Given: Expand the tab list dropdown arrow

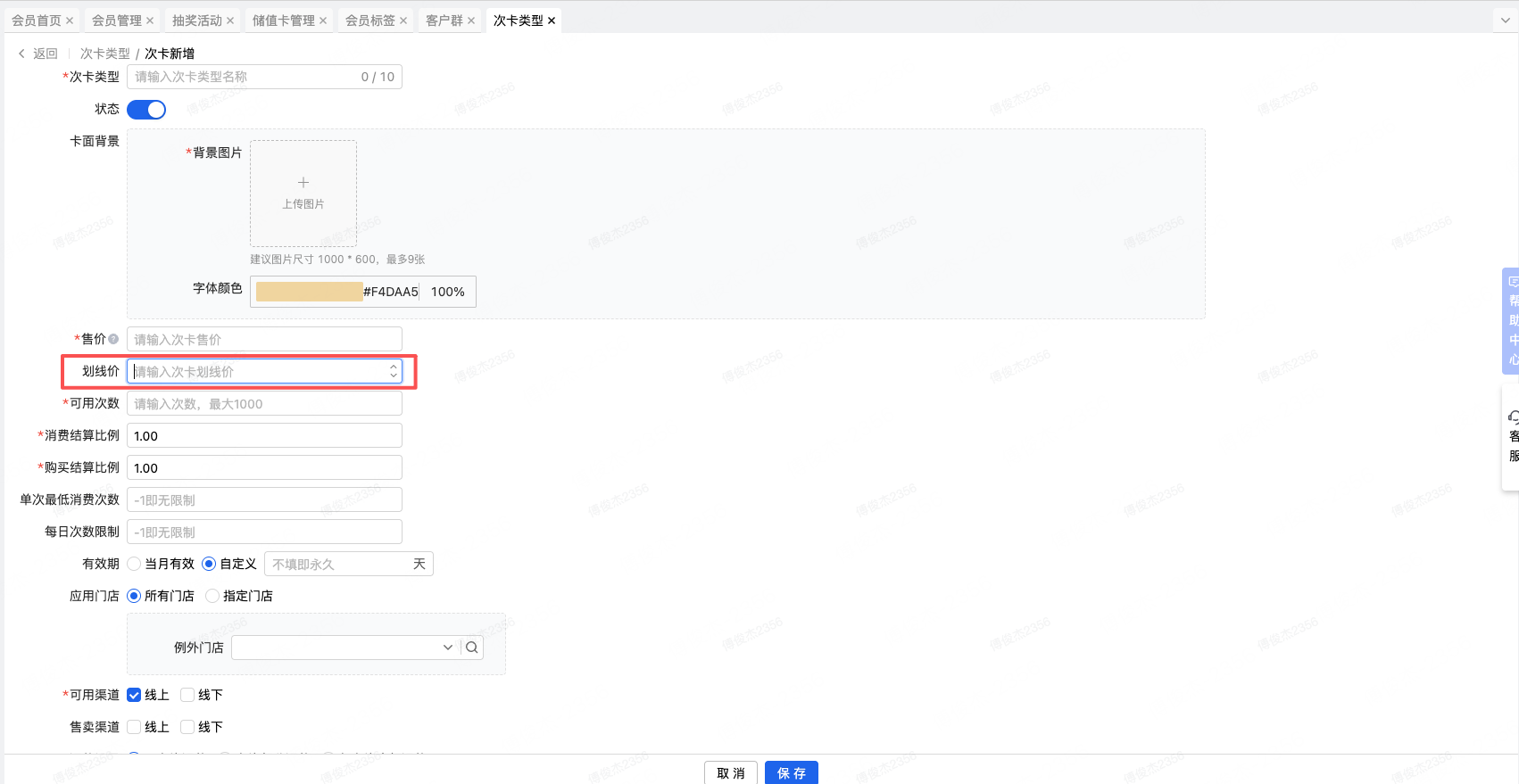Looking at the screenshot, I should (x=1505, y=21).
